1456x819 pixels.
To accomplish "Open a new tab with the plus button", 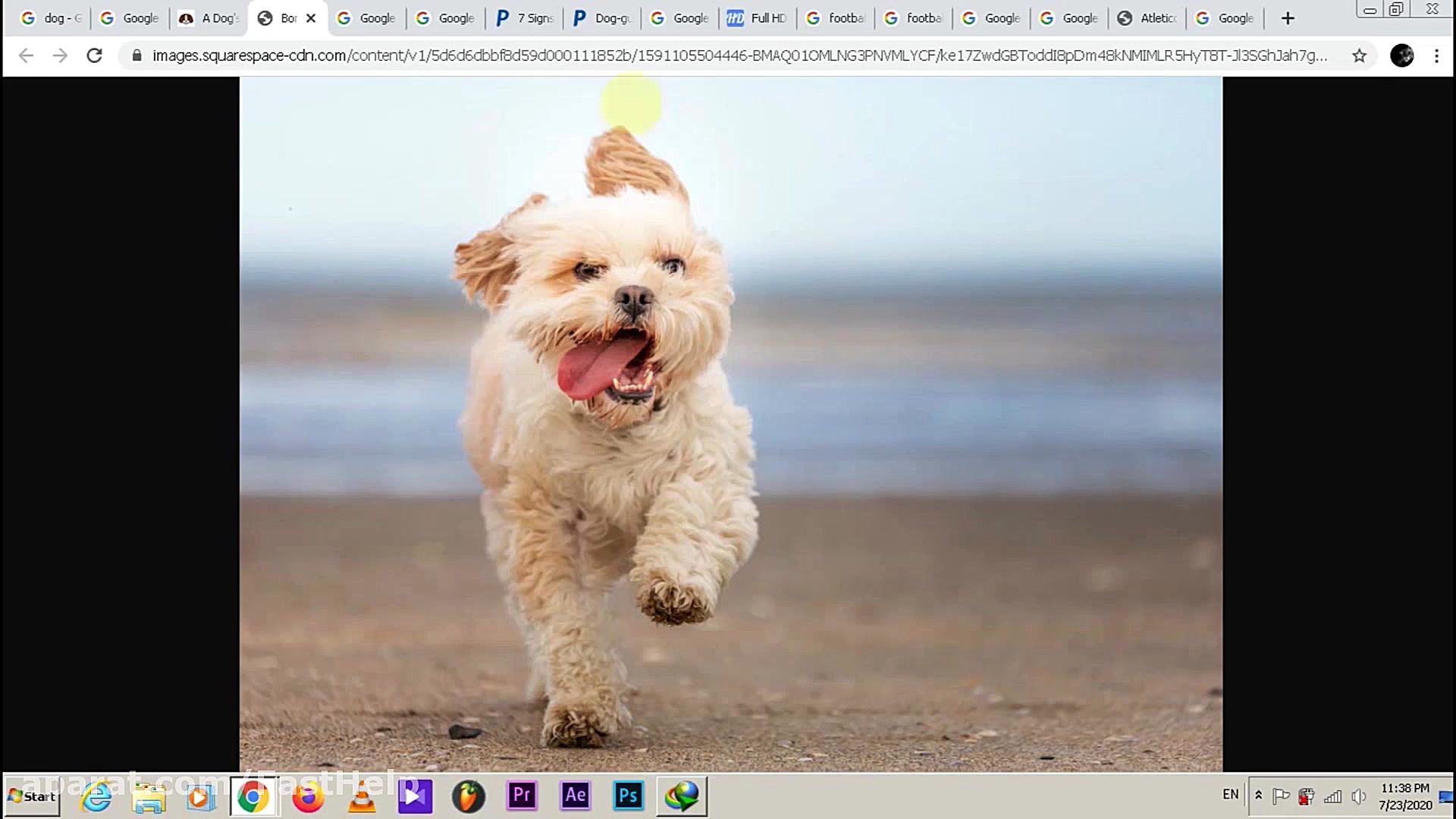I will (x=1288, y=18).
